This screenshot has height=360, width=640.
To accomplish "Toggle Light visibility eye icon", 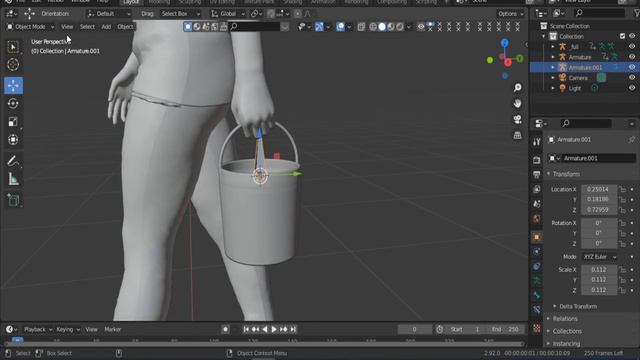I will pyautogui.click(x=632, y=88).
